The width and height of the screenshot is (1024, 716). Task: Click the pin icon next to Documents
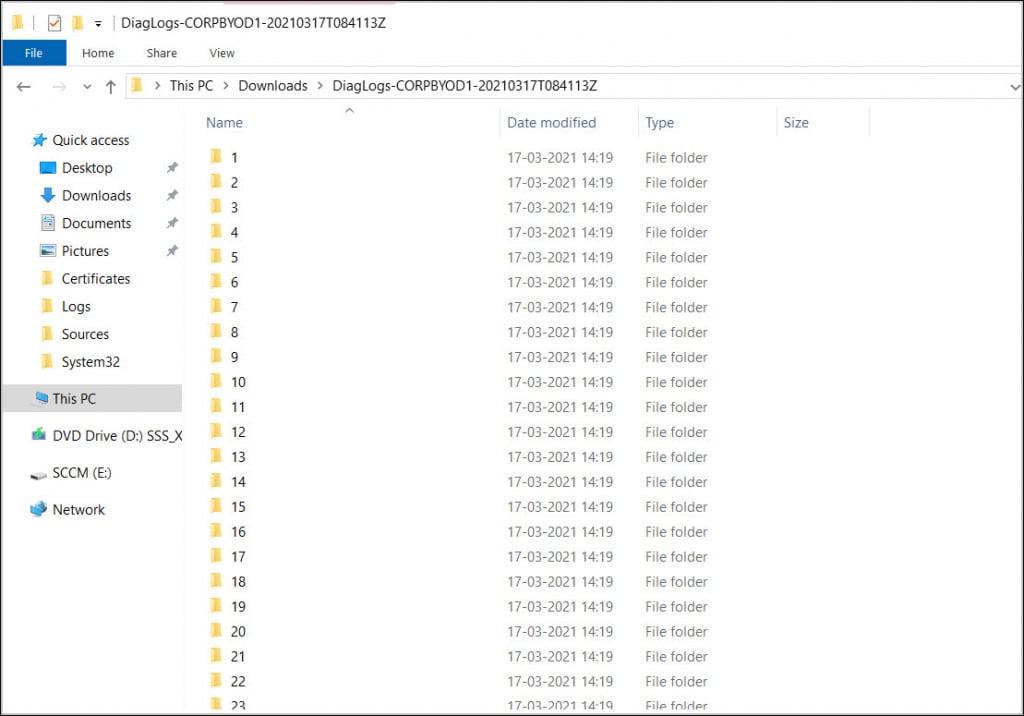172,223
